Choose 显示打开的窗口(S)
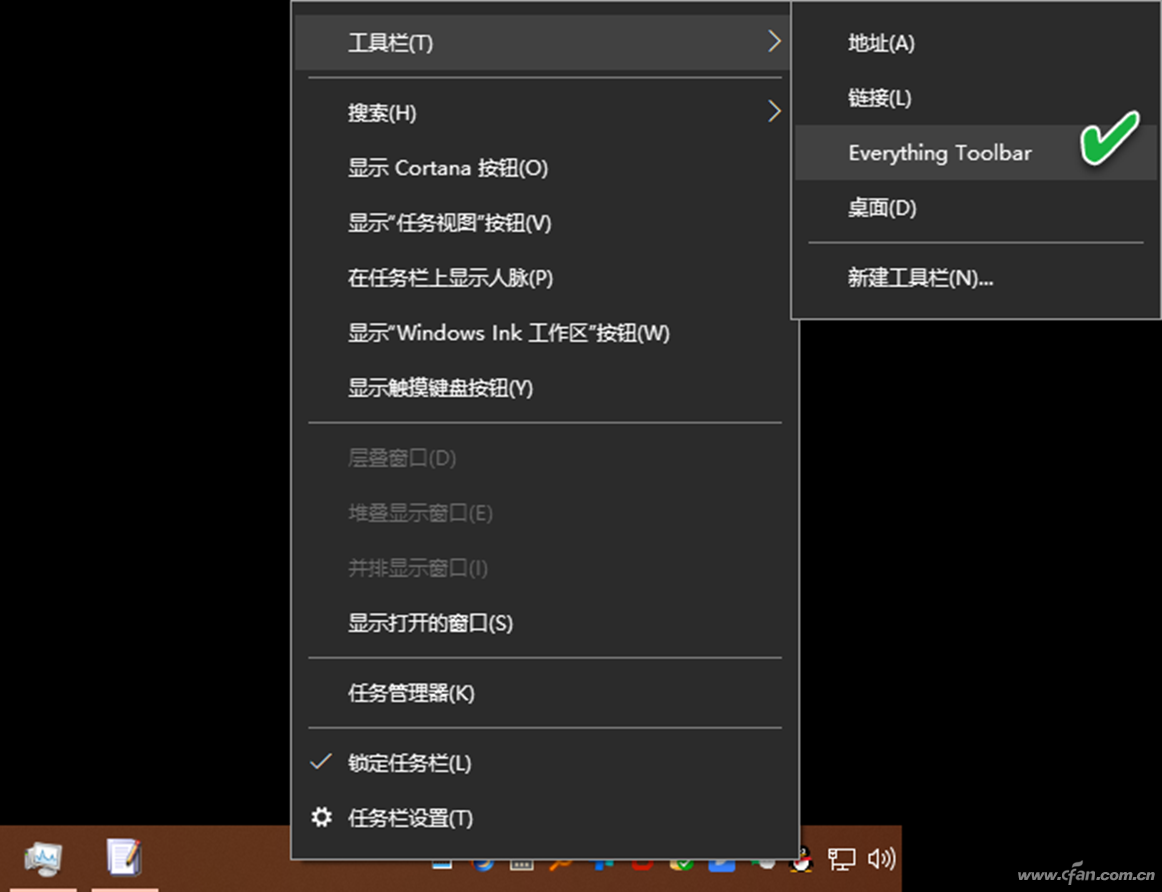 coord(543,623)
